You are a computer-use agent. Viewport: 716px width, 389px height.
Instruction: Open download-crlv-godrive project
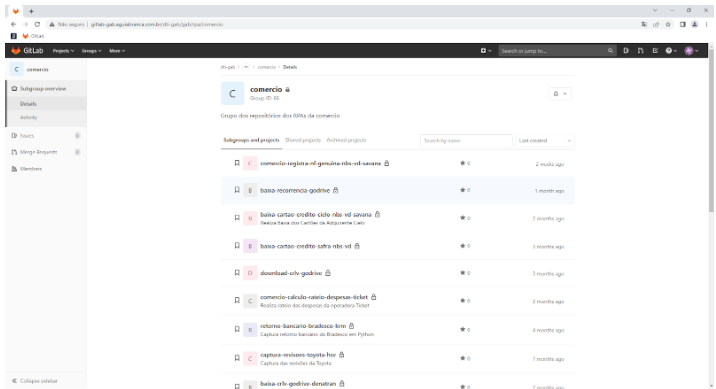291,273
